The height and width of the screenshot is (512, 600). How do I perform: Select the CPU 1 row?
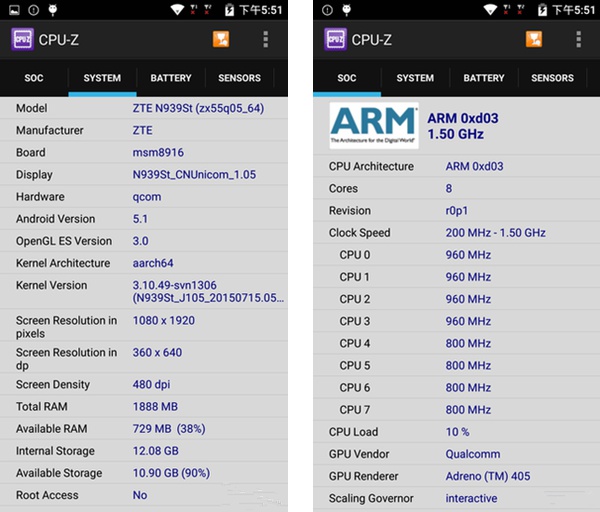coord(457,277)
